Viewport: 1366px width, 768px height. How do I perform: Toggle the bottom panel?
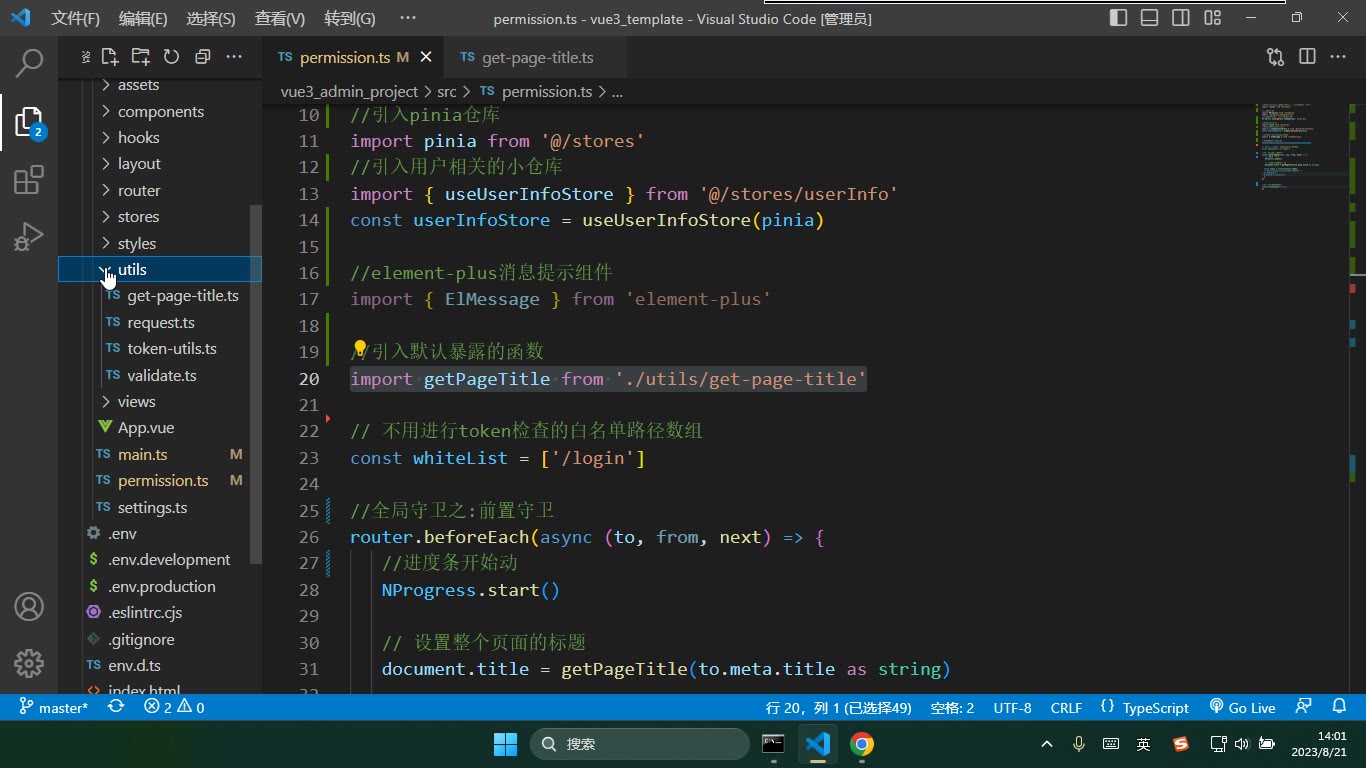(1150, 18)
